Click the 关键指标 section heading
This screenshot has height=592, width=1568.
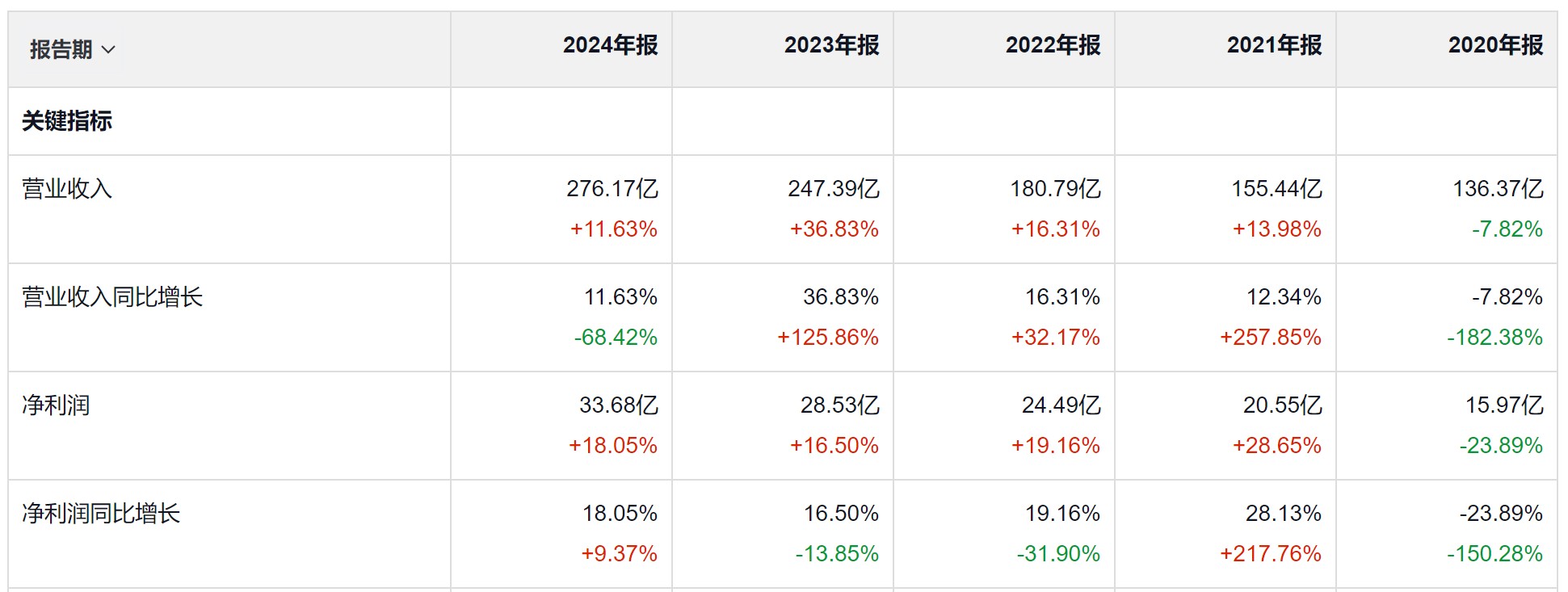coord(67,121)
